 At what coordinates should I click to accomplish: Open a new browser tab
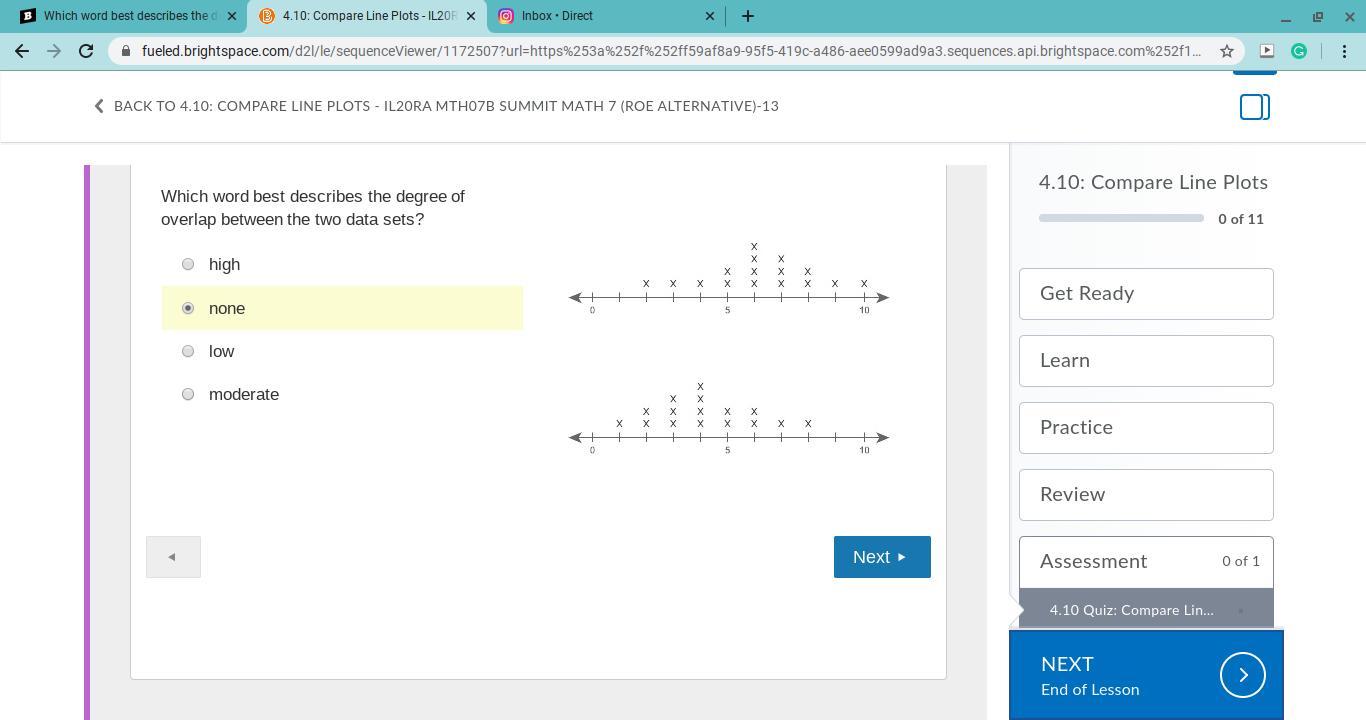[748, 16]
